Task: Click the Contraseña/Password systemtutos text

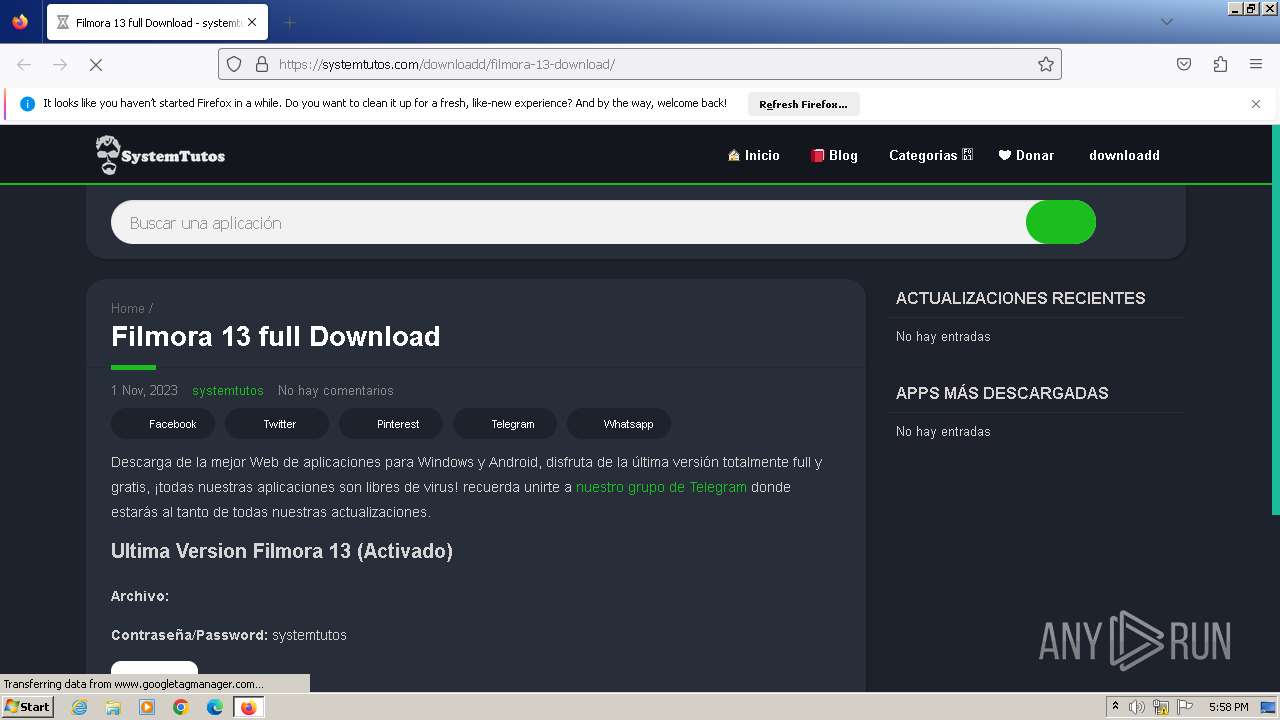Action: (229, 635)
